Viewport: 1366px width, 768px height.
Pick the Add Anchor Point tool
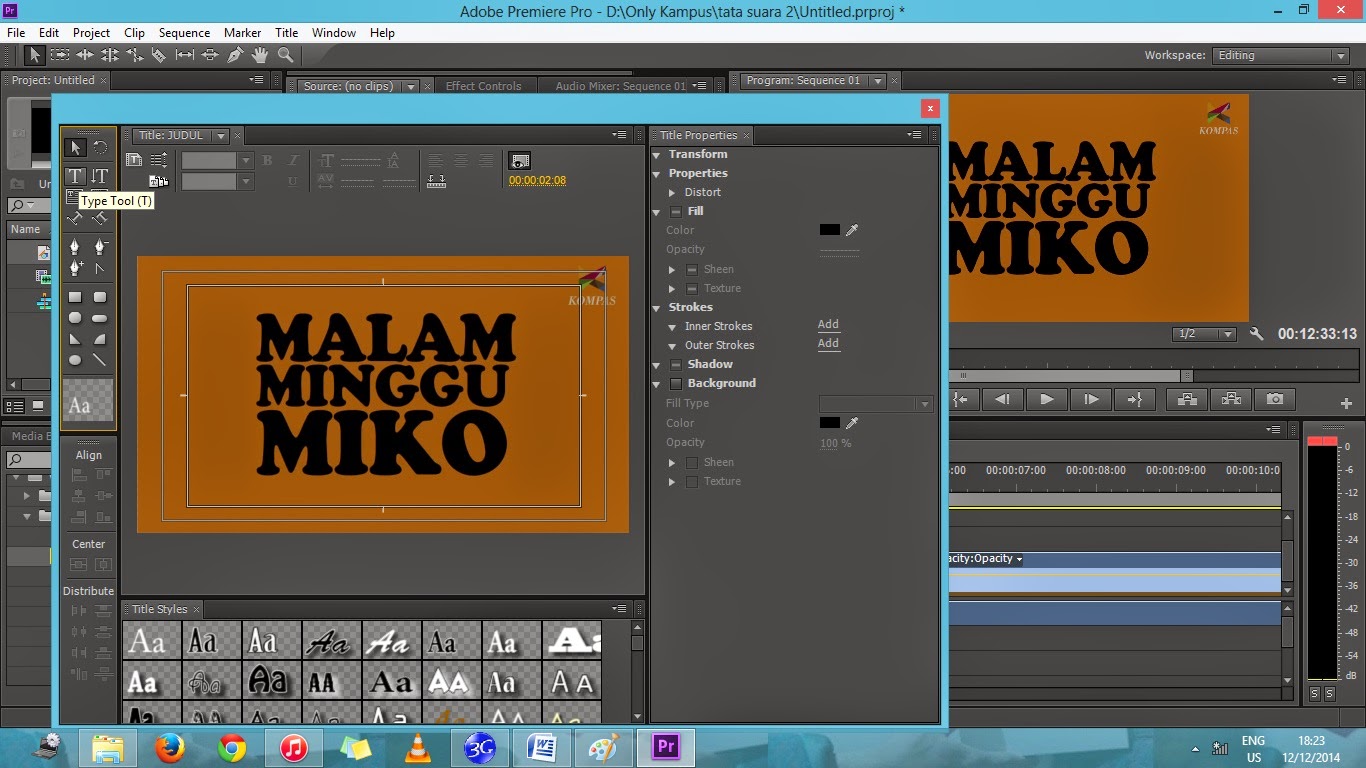[75, 268]
